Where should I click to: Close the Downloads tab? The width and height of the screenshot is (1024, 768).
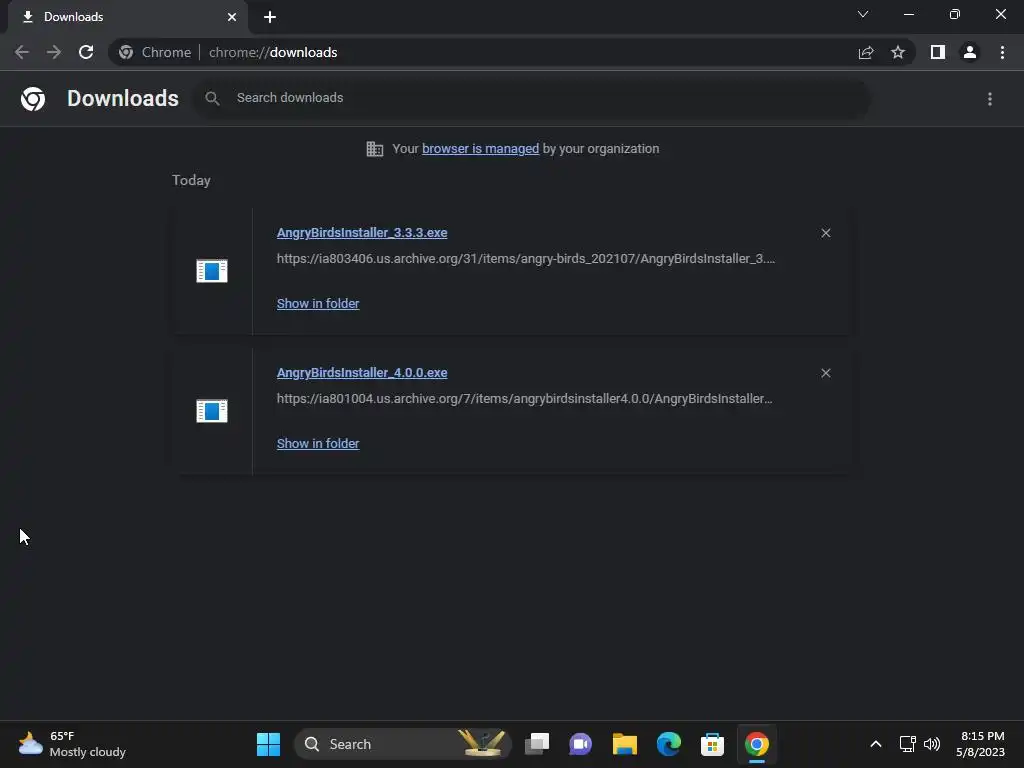pyautogui.click(x=232, y=17)
